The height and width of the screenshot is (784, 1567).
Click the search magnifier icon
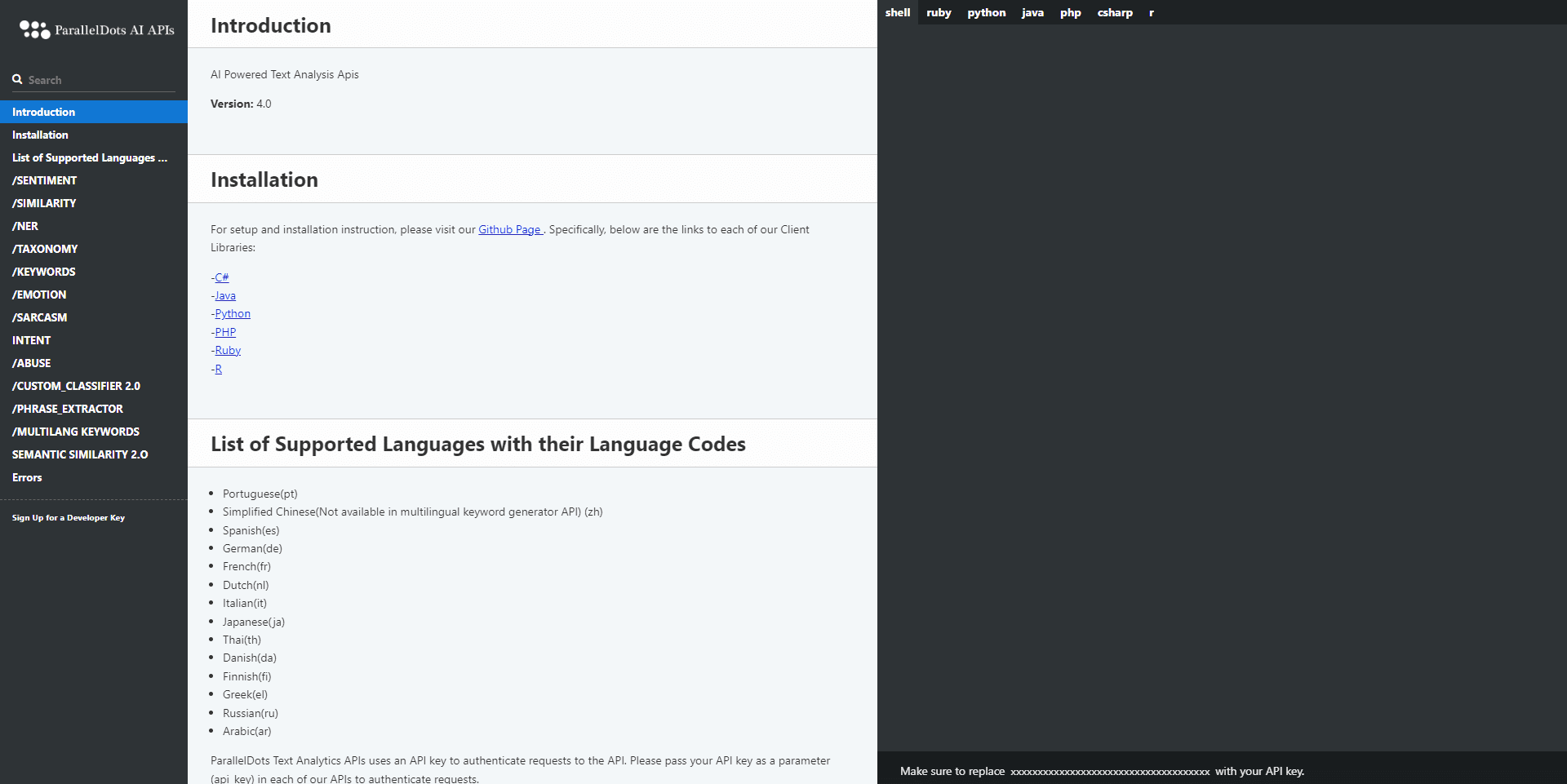pyautogui.click(x=17, y=80)
